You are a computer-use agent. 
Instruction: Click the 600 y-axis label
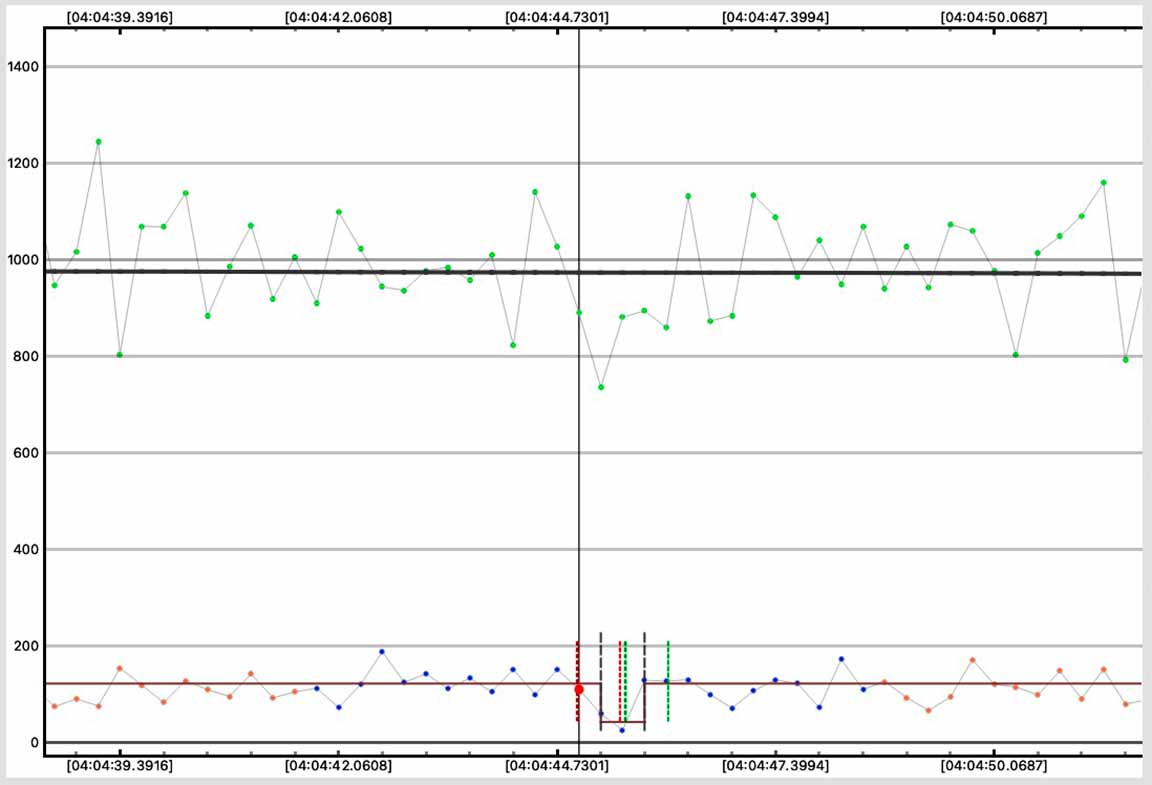click(x=24, y=453)
